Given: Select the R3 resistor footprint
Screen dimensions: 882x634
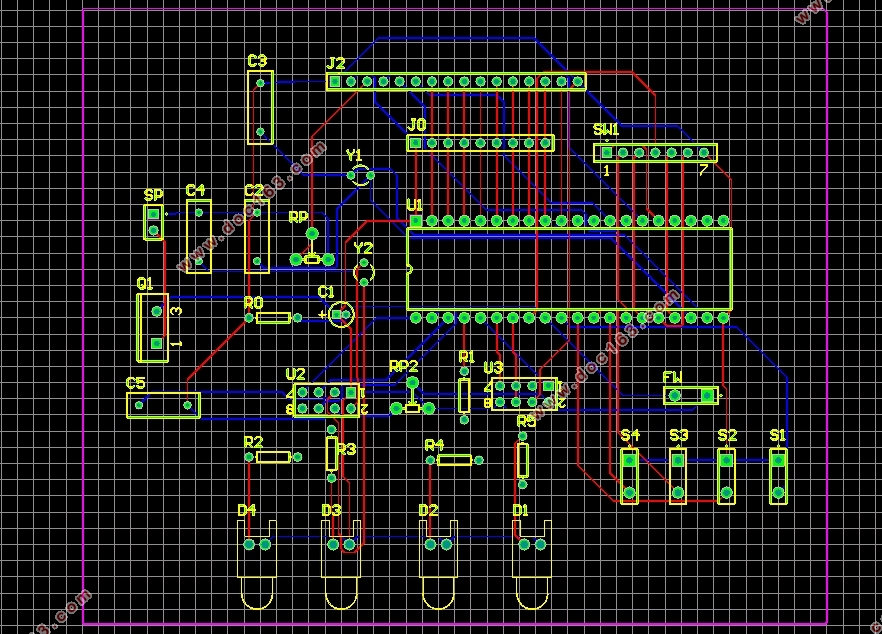Looking at the screenshot, I should pyautogui.click(x=332, y=453).
